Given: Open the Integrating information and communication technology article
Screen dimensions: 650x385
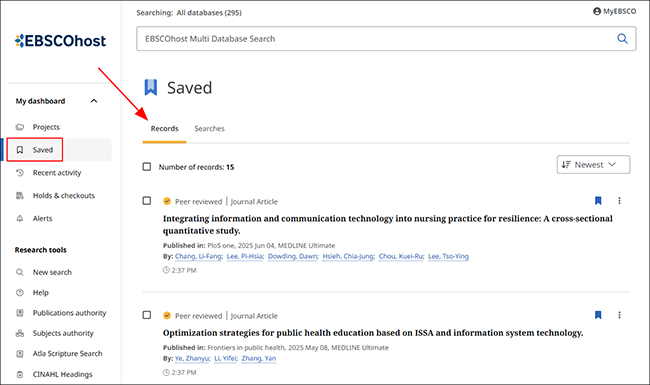Looking at the screenshot, I should click(x=388, y=225).
